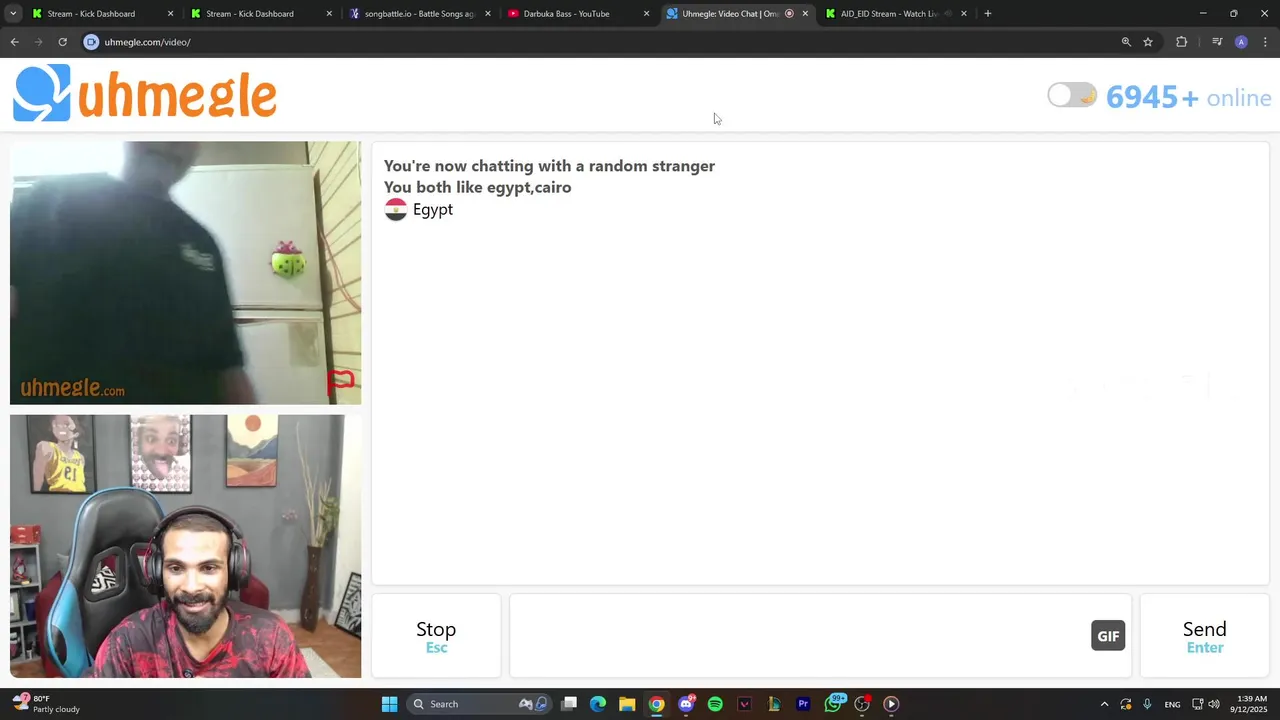This screenshot has height=720, width=1280.
Task: Open the volume control in the tray
Action: pyautogui.click(x=1213, y=704)
